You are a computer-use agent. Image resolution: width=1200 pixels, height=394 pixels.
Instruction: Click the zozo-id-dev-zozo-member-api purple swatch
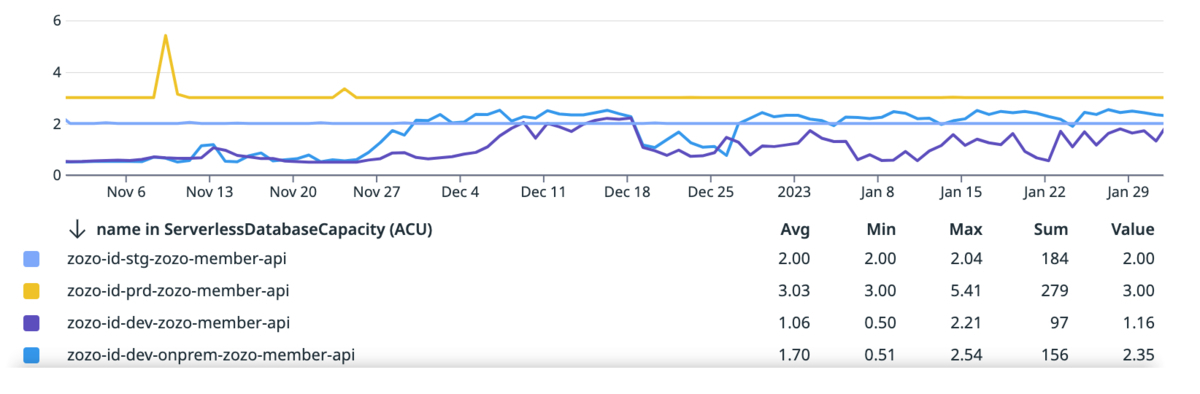(31, 323)
